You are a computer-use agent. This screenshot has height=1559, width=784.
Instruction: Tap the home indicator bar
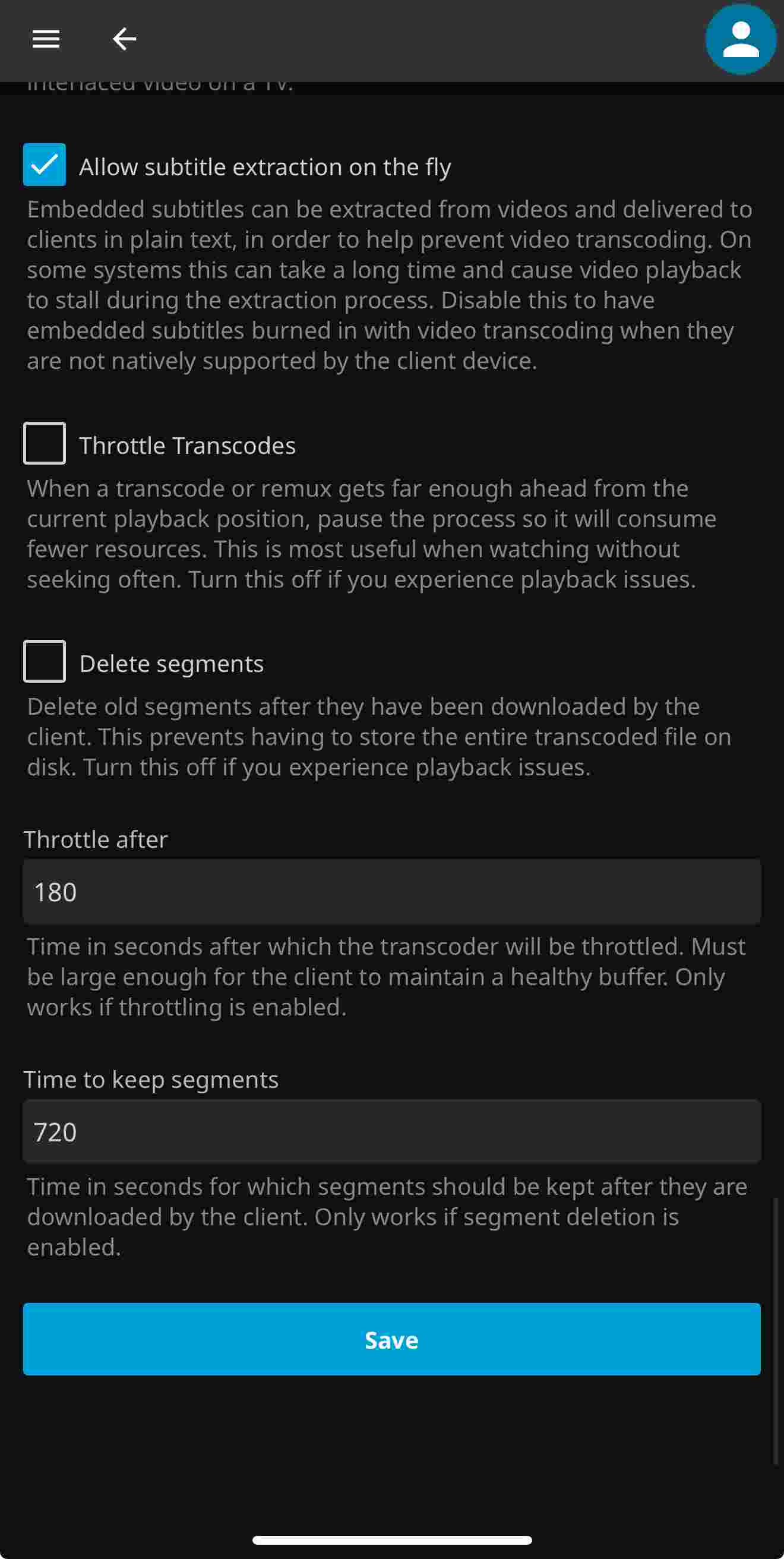coord(392,1539)
